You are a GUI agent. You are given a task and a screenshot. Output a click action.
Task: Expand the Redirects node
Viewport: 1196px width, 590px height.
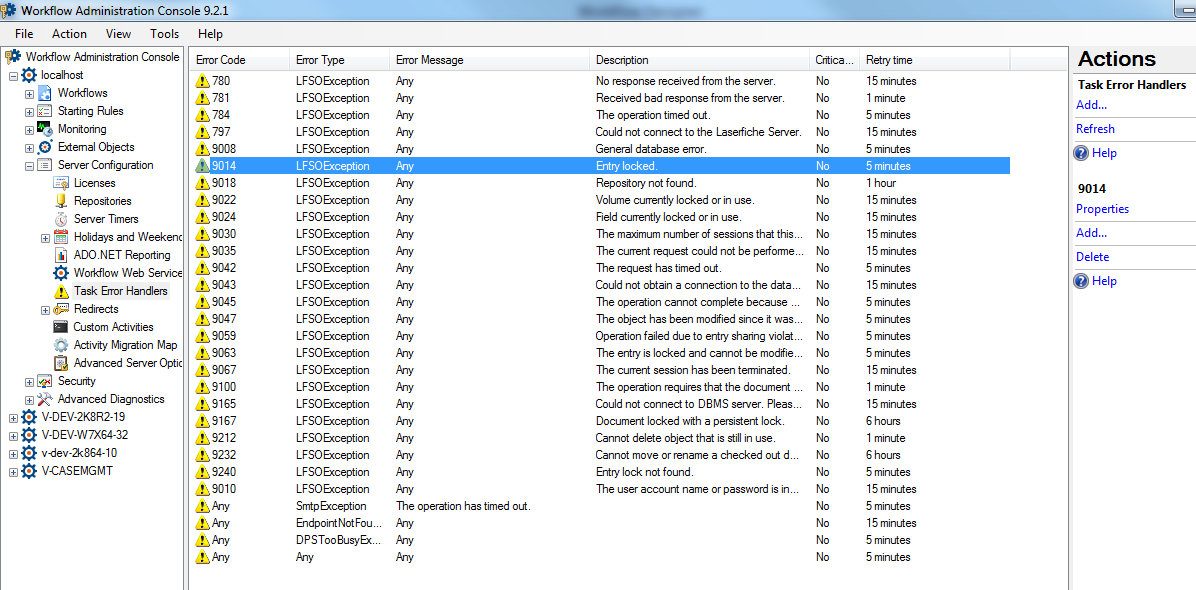pyautogui.click(x=45, y=309)
